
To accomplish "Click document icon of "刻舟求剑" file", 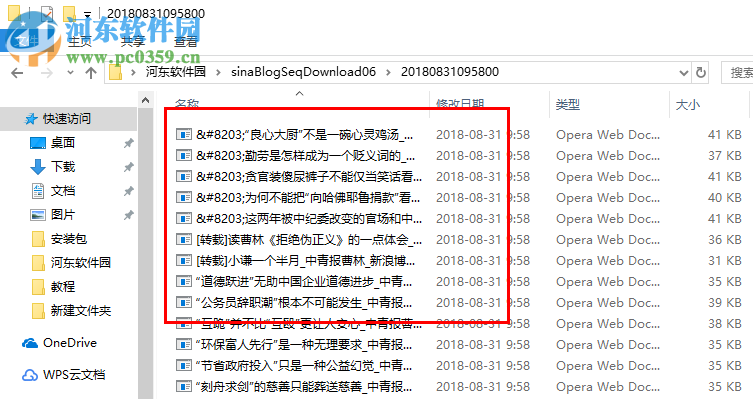I will (x=183, y=387).
